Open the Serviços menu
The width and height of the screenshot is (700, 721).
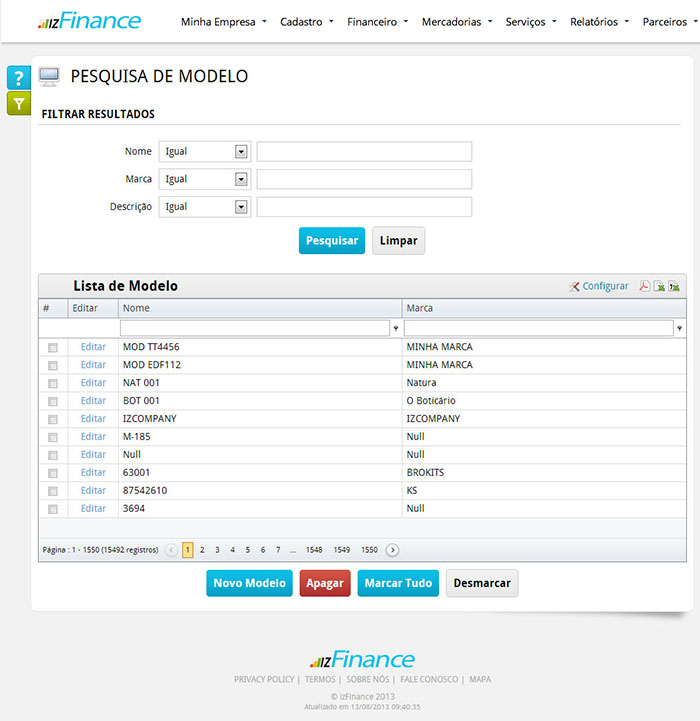tap(531, 22)
